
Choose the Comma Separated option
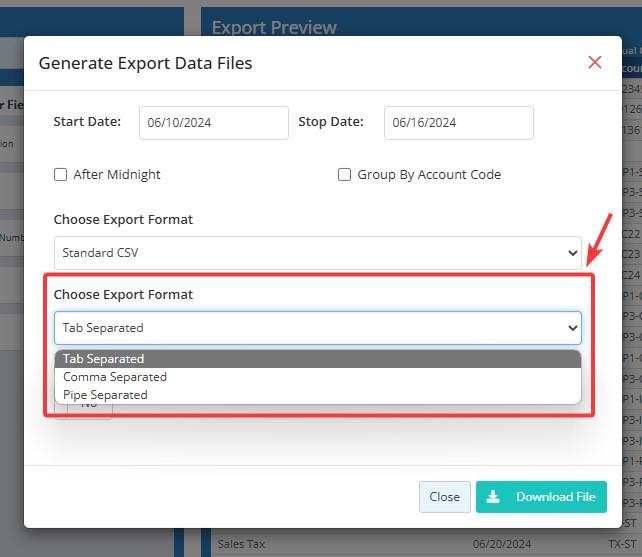click(x=115, y=377)
